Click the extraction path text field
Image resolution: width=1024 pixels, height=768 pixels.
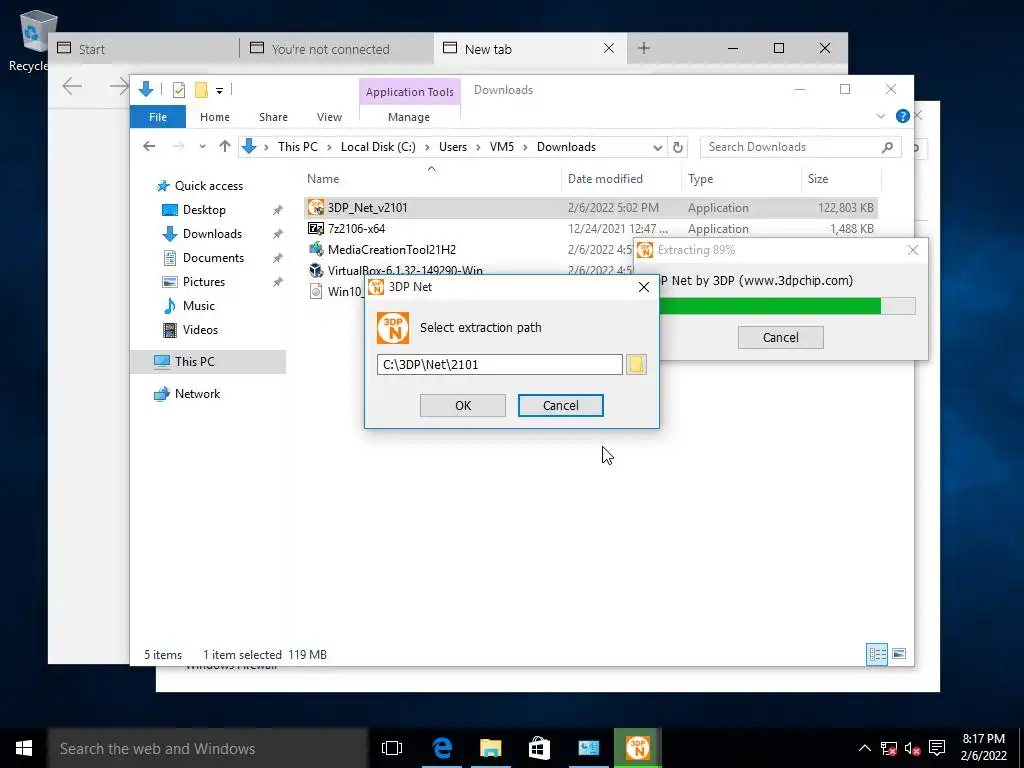(x=500, y=364)
